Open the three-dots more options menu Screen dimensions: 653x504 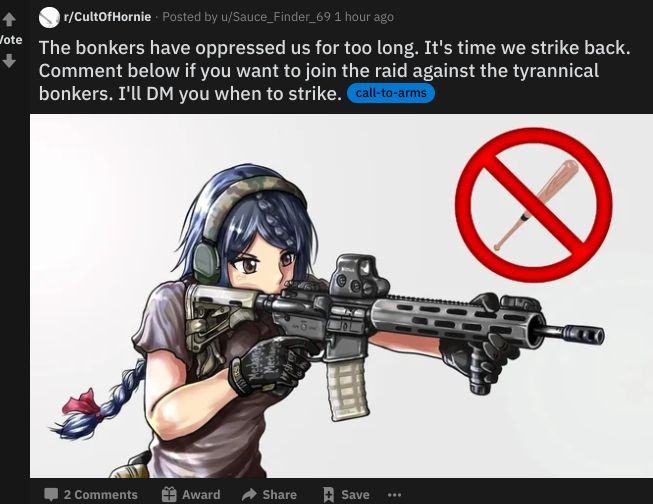tap(394, 495)
